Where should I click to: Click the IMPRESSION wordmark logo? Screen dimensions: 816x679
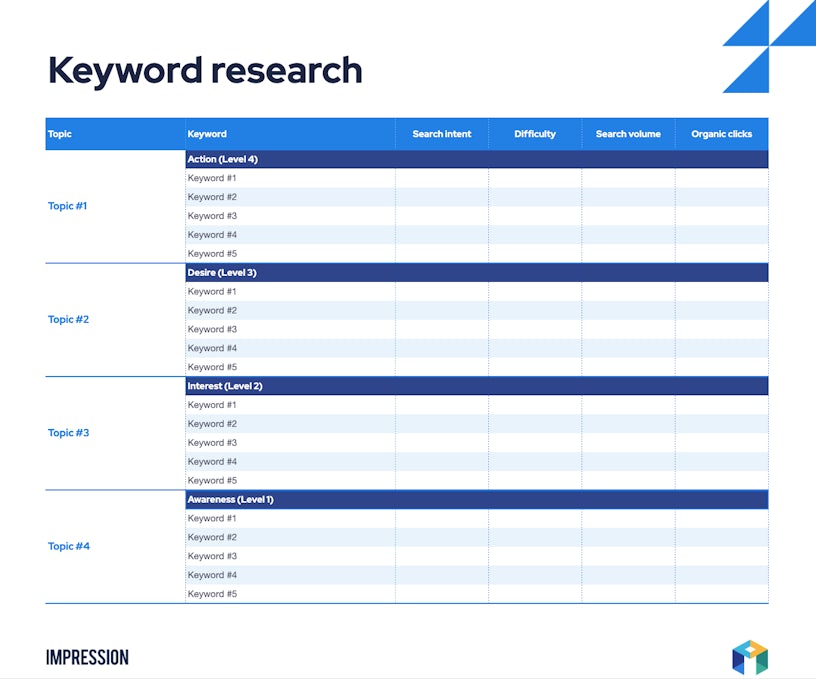coord(87,657)
